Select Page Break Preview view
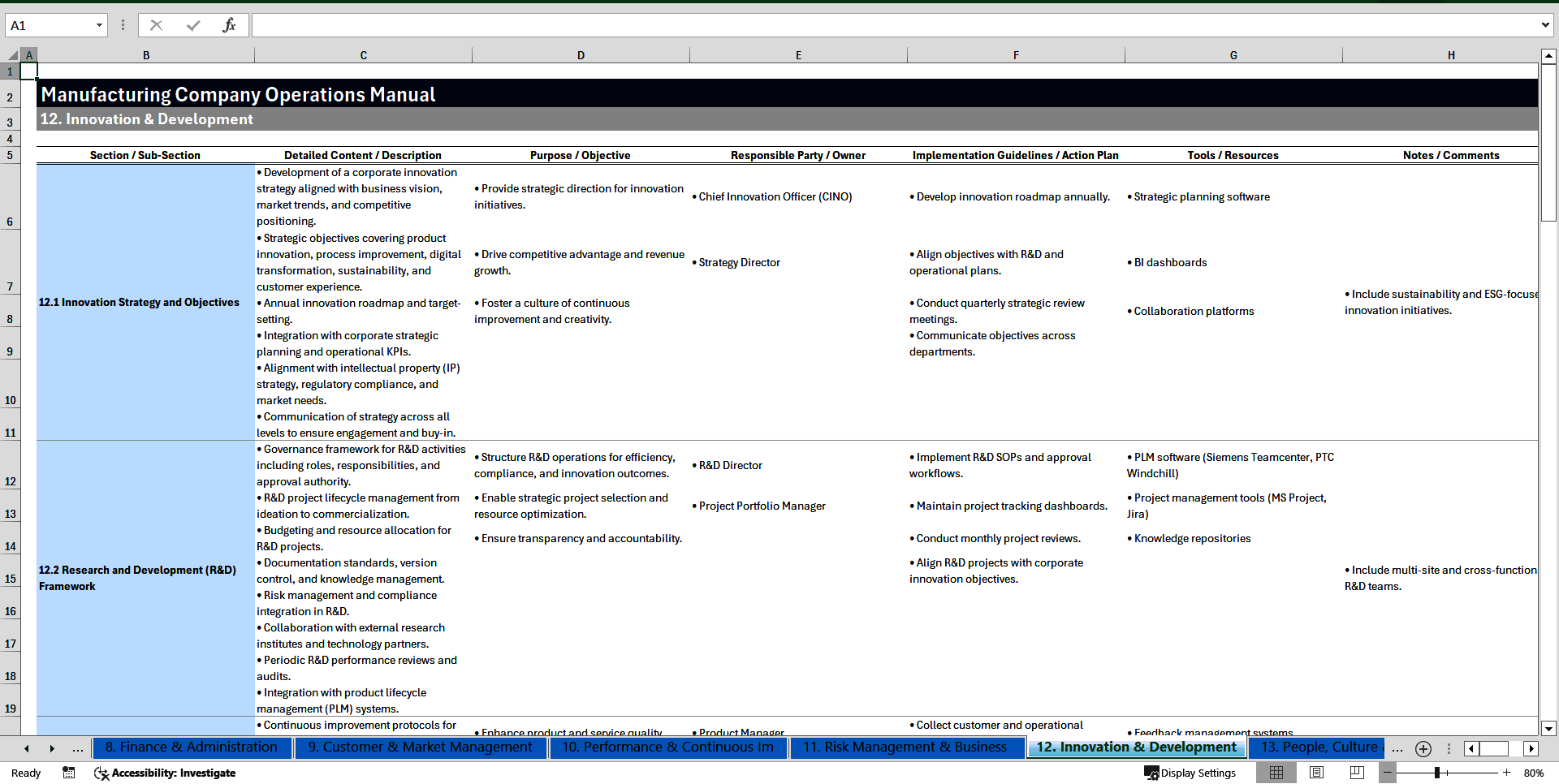1559x784 pixels. [x=1355, y=773]
